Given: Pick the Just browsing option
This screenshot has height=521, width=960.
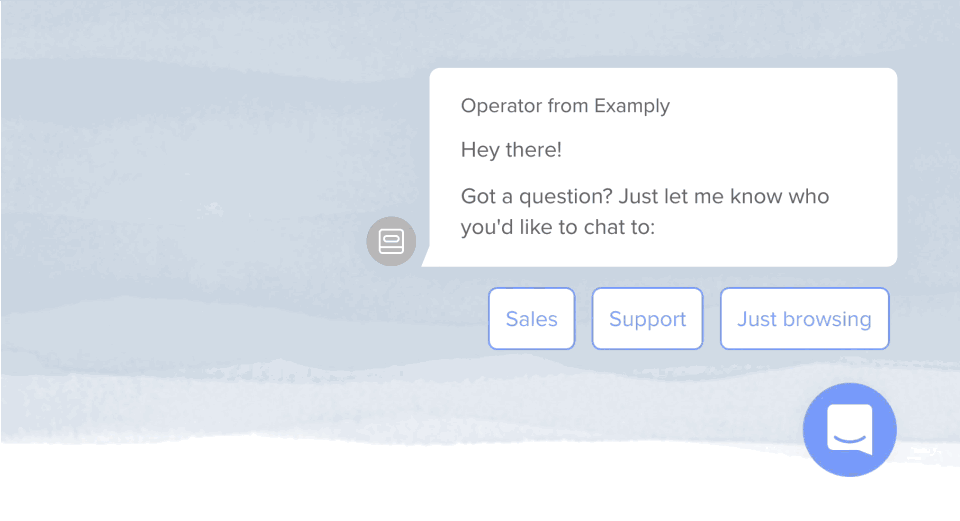Looking at the screenshot, I should [804, 318].
